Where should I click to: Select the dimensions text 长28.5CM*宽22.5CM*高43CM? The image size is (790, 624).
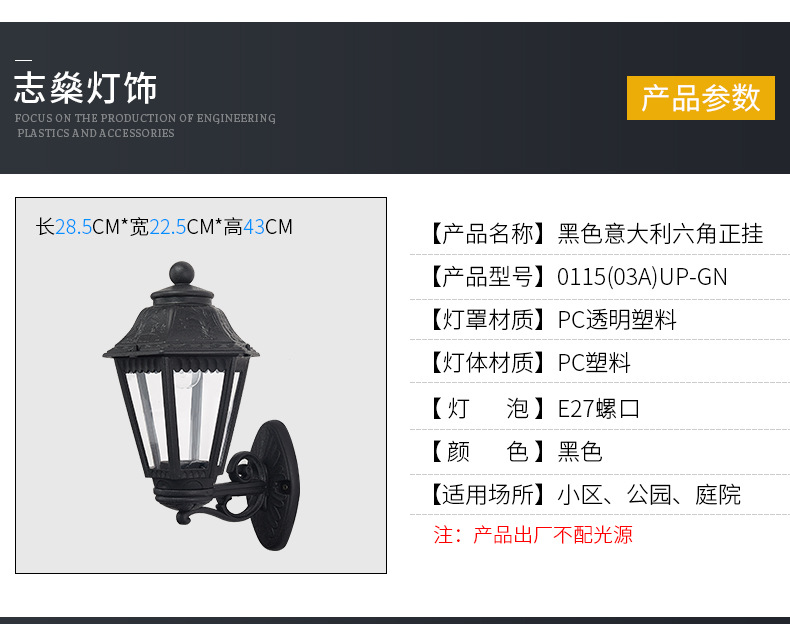pyautogui.click(x=164, y=227)
